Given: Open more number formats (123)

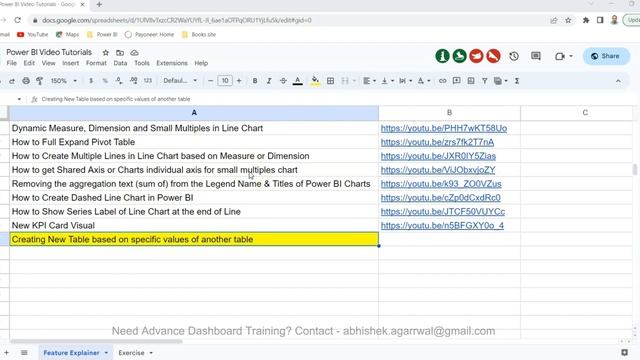Looking at the screenshot, I should tap(148, 81).
